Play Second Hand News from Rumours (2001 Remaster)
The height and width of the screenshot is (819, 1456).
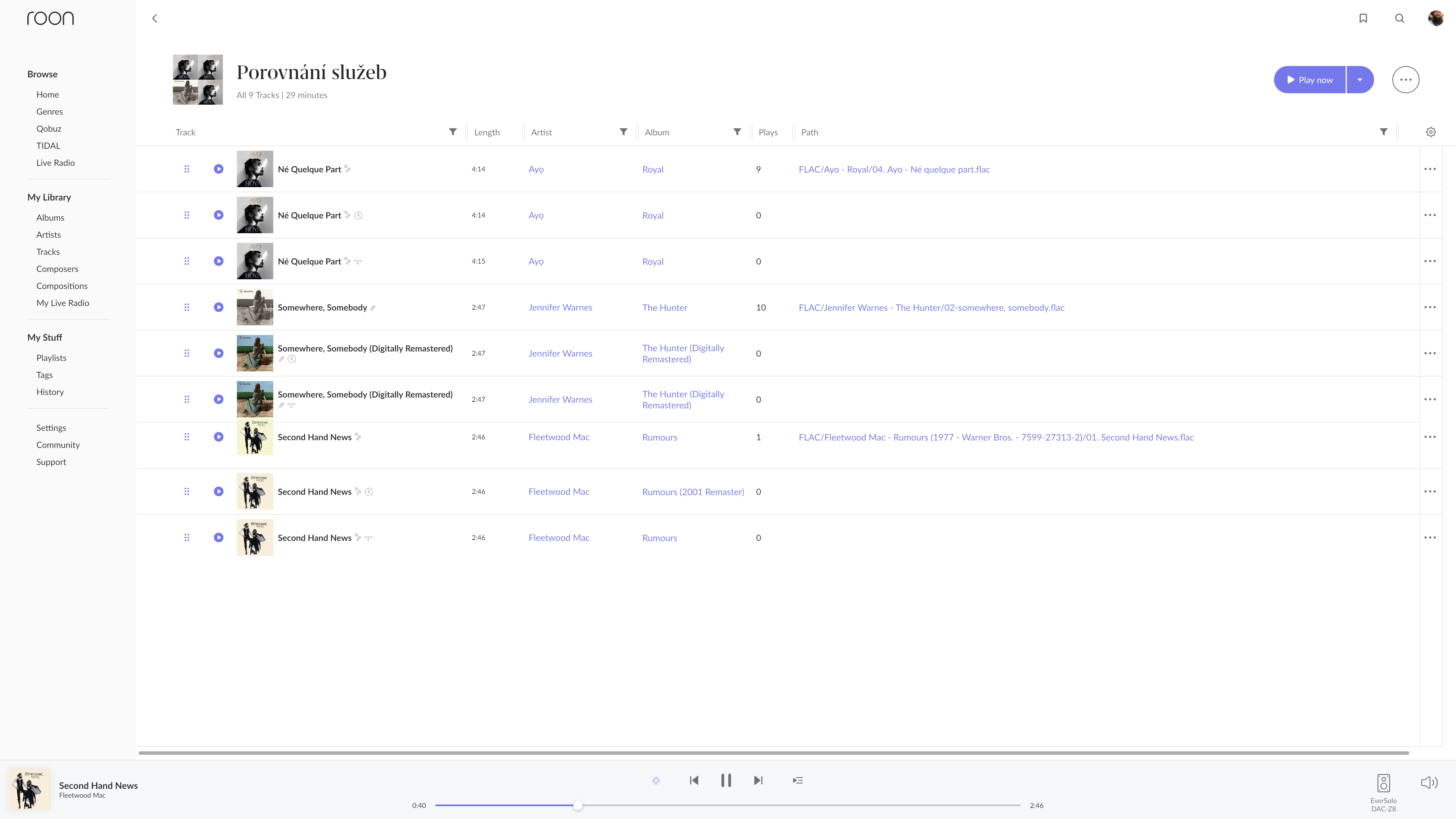[218, 491]
